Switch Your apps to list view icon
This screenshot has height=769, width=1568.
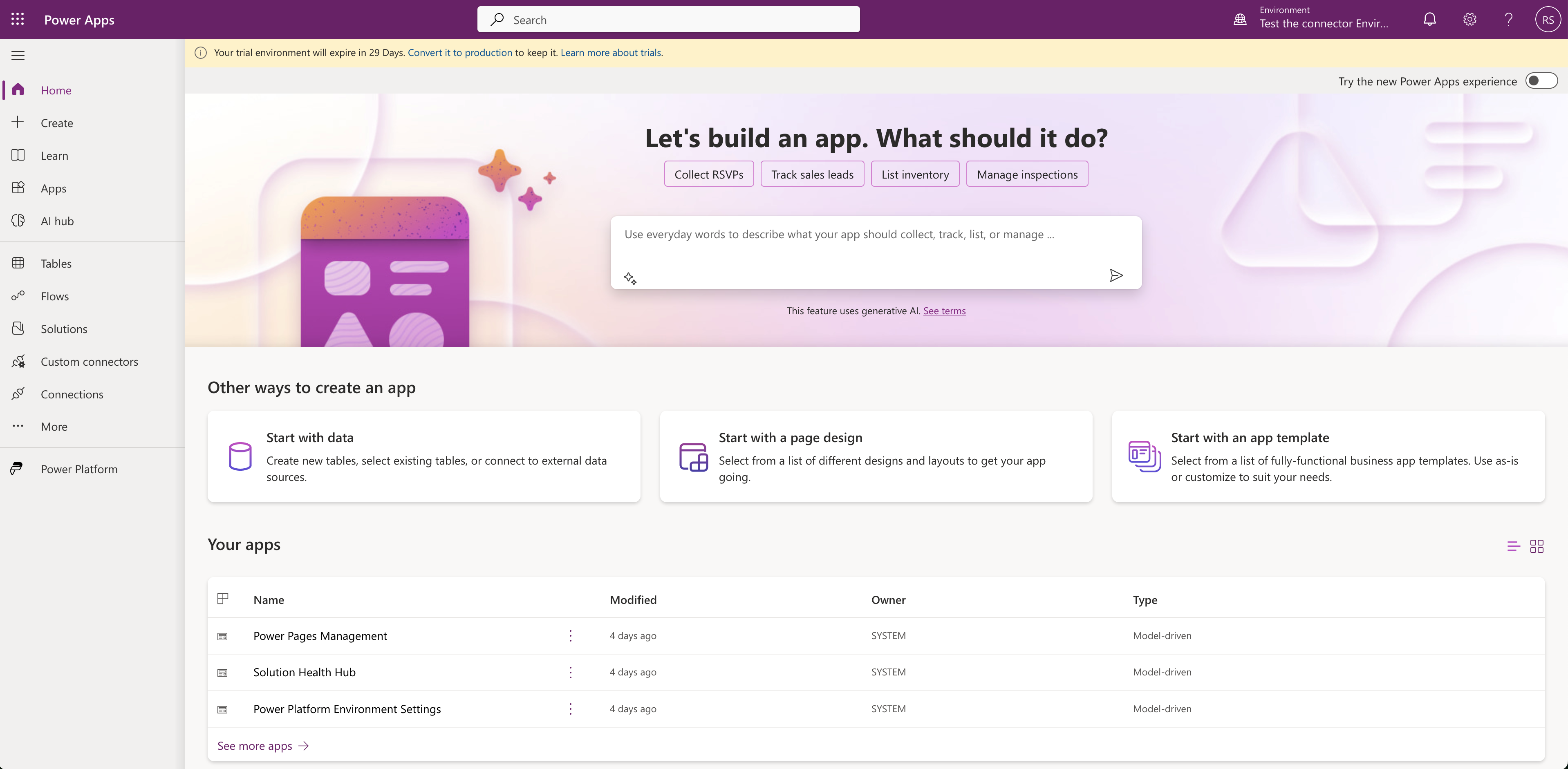coord(1513,546)
